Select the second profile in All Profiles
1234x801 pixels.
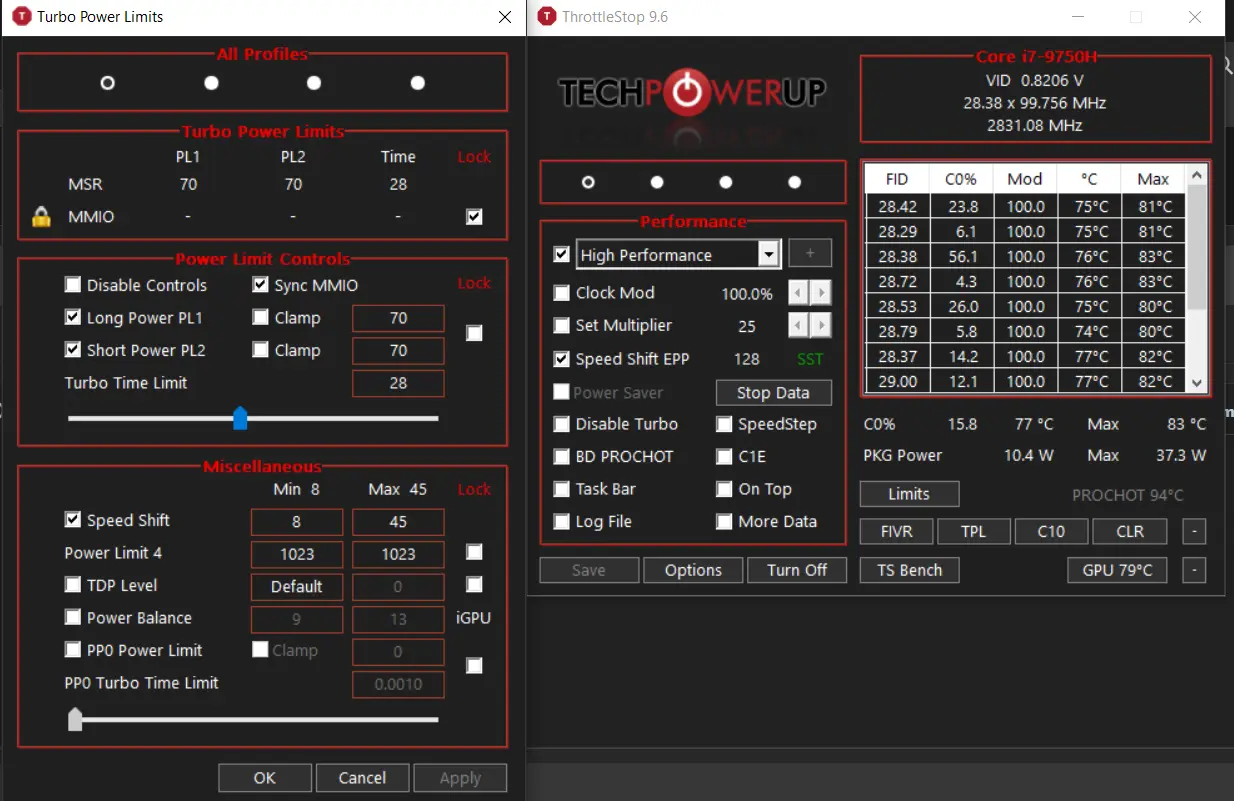point(211,83)
